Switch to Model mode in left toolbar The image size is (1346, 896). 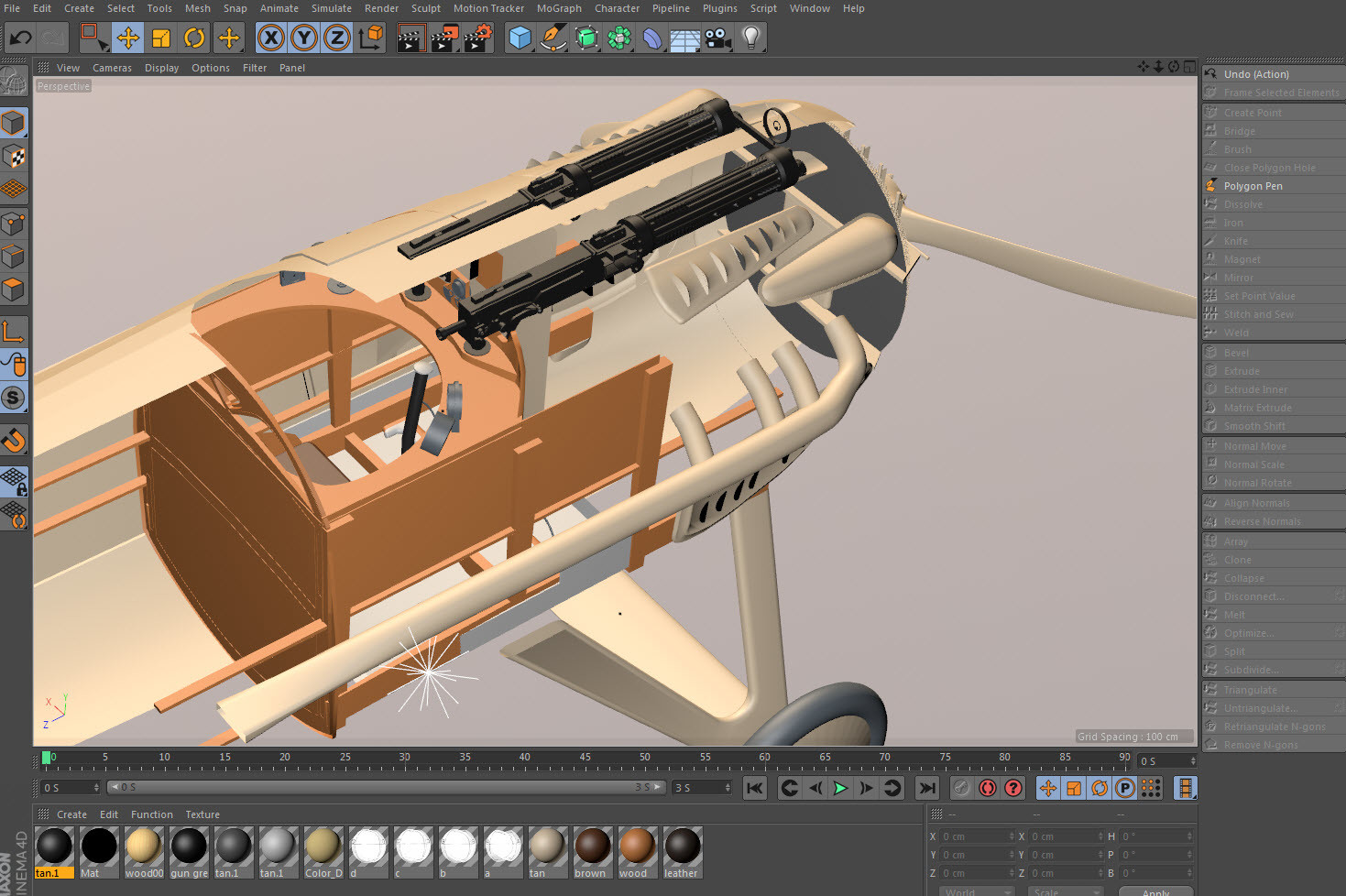14,123
